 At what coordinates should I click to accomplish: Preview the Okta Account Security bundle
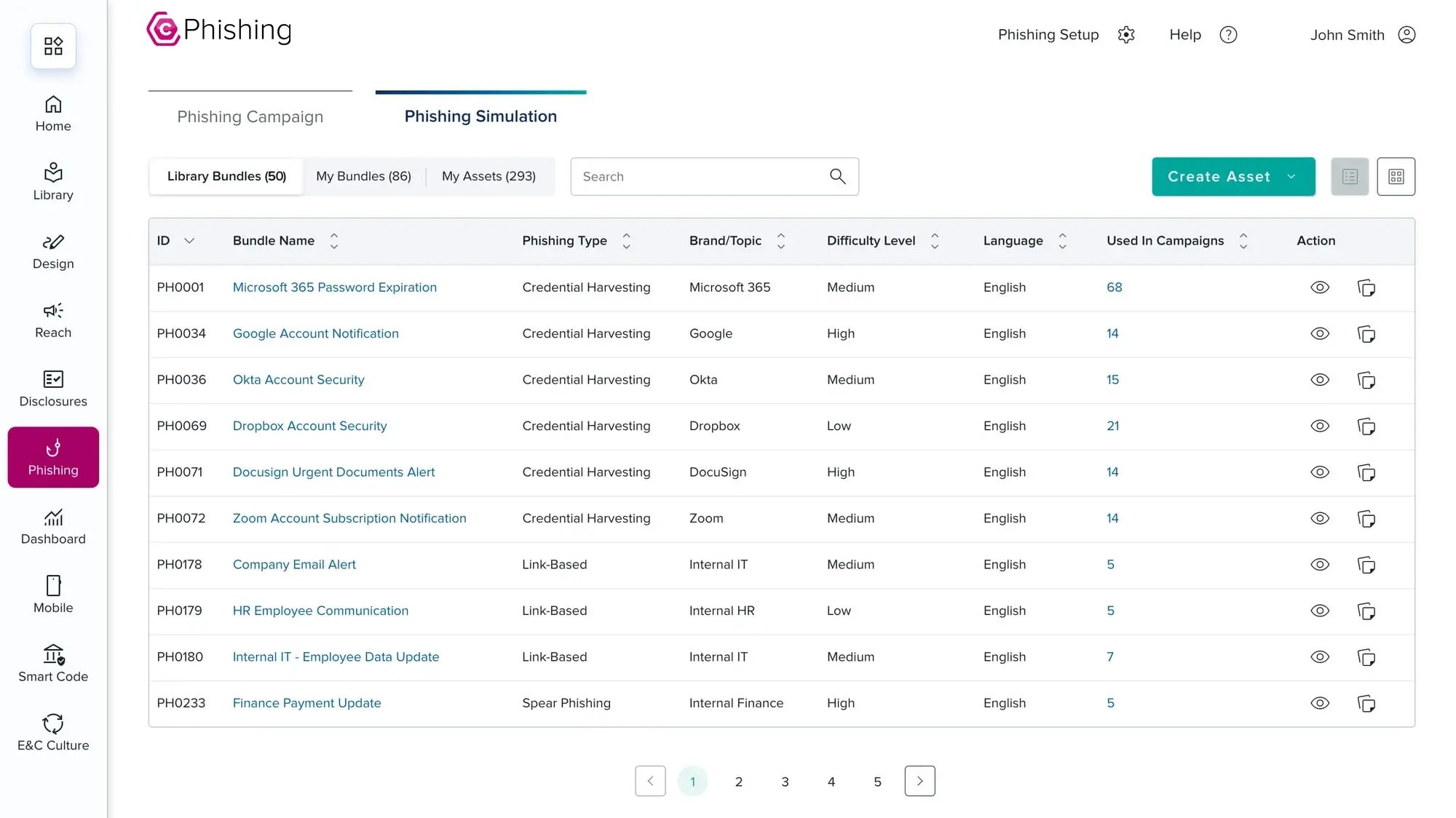click(1320, 379)
